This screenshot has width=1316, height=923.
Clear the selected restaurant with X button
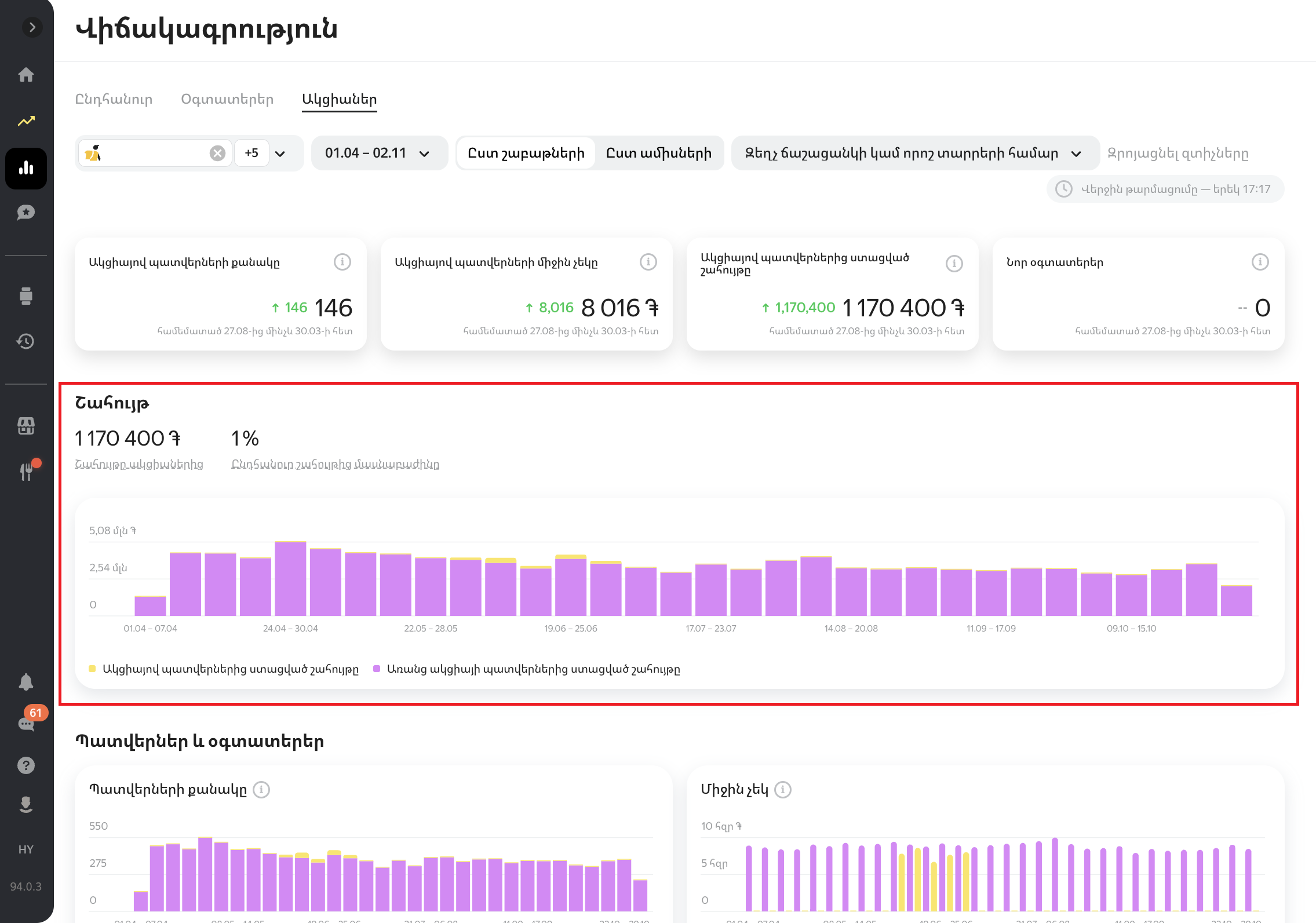tap(217, 153)
